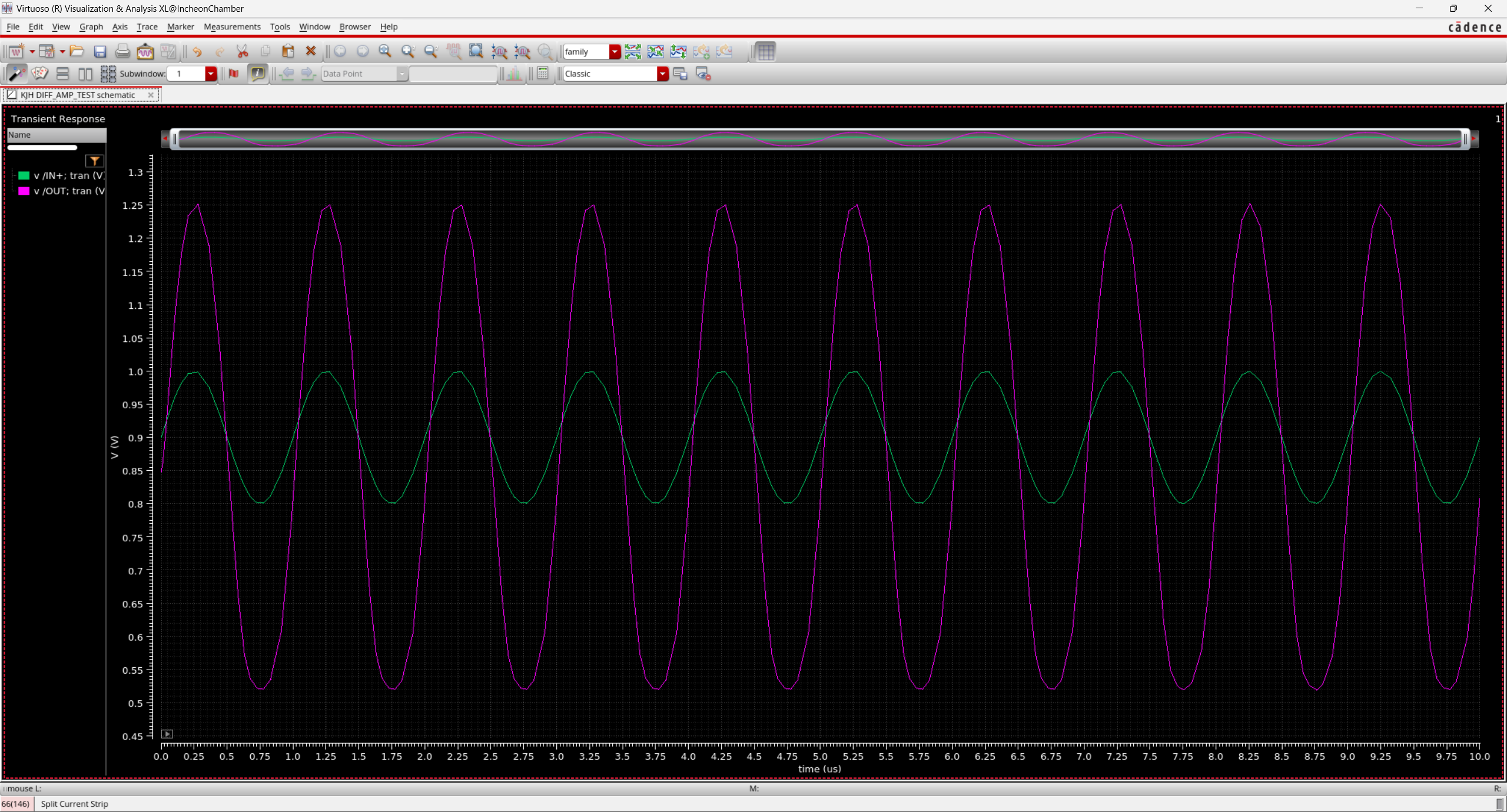Click the red X delete icon
1507x812 pixels.
[311, 52]
